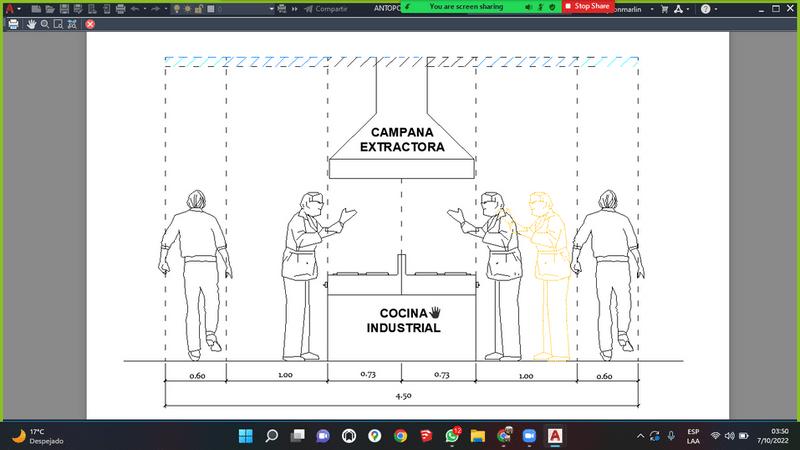The width and height of the screenshot is (800, 450).
Task: Open the undo history dropdown arrow
Action: coord(145,9)
